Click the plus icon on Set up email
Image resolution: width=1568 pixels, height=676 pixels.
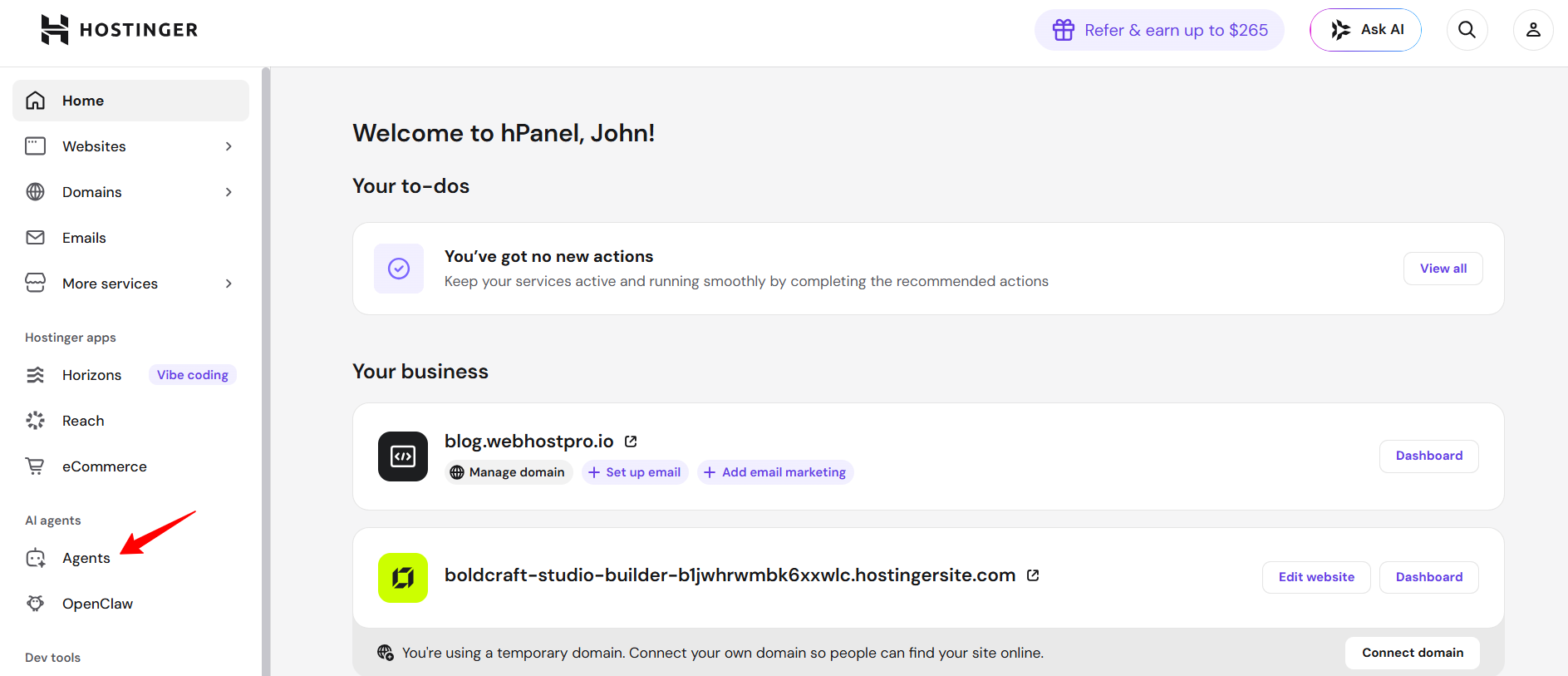pyautogui.click(x=594, y=472)
